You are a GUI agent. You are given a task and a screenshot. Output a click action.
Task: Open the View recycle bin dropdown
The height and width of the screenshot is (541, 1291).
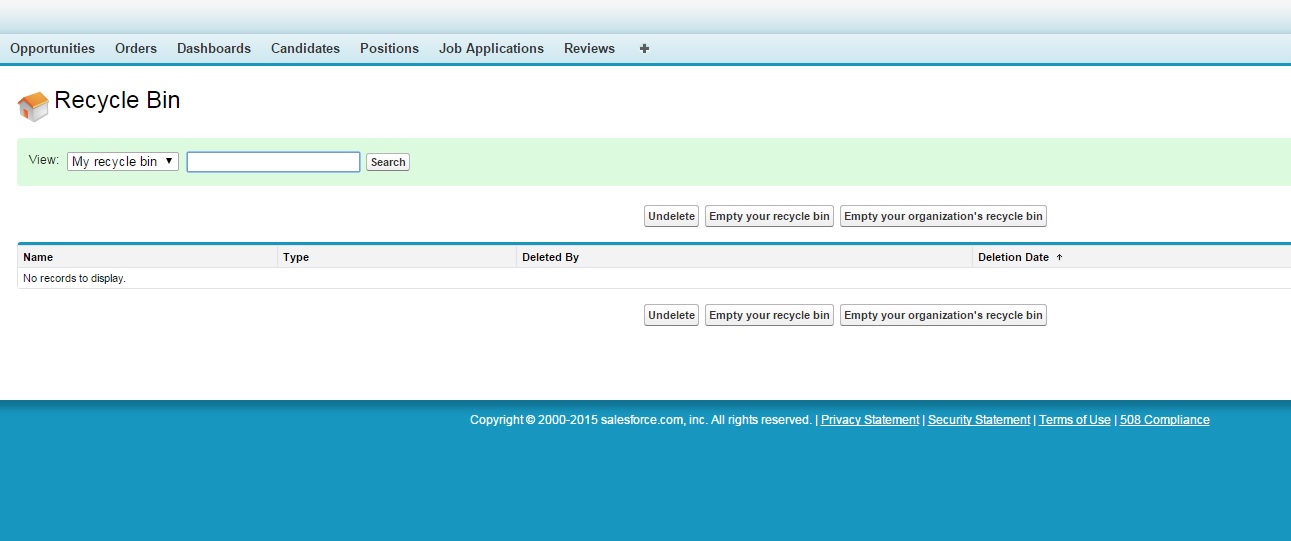point(123,162)
